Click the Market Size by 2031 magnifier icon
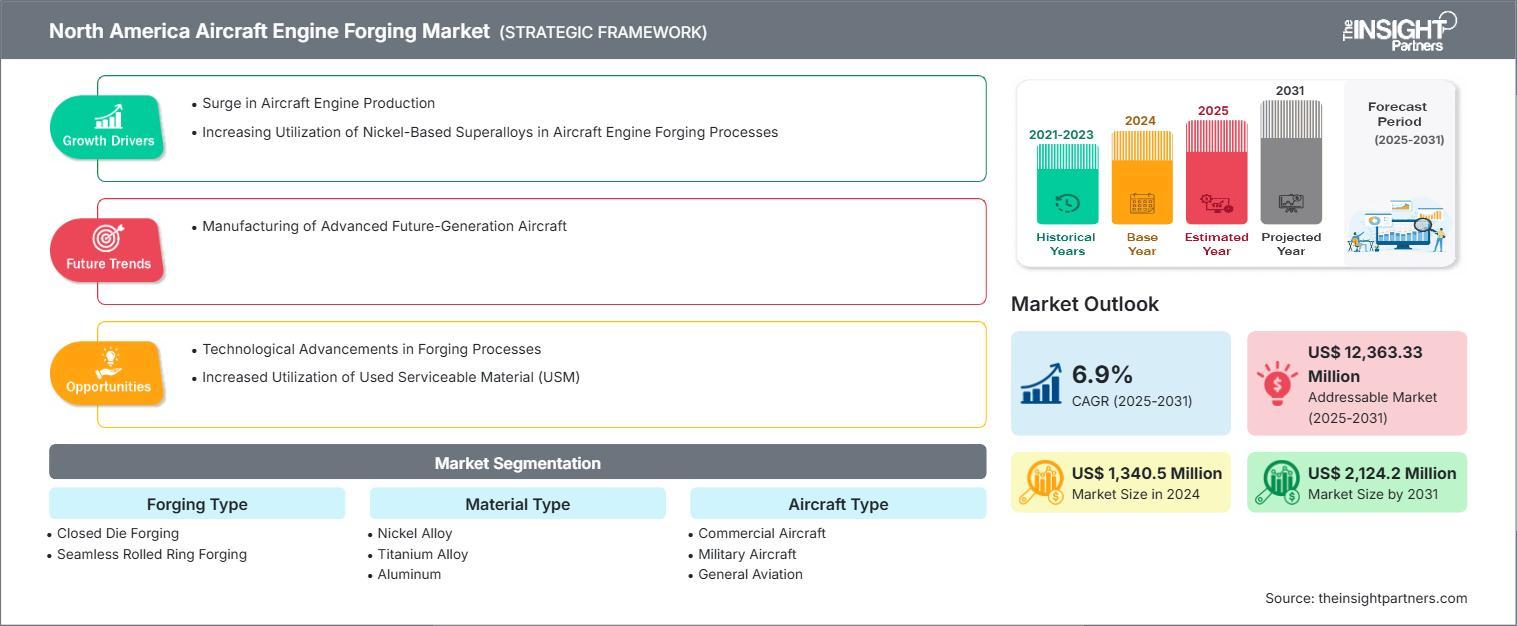The height and width of the screenshot is (626, 1517). tap(1278, 482)
